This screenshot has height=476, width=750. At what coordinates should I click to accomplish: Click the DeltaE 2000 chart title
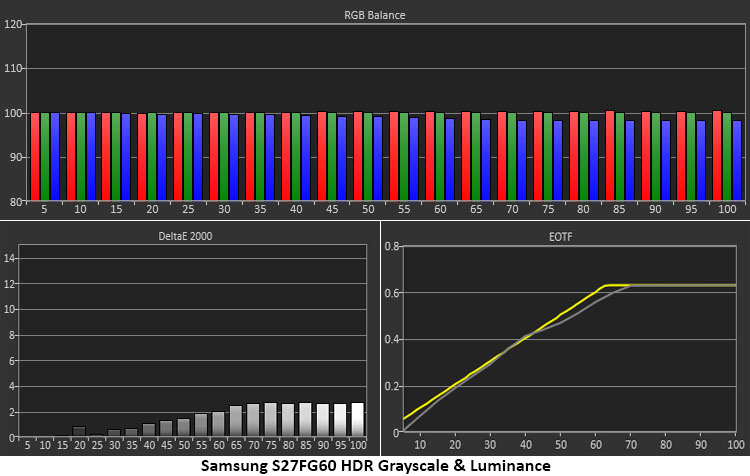(185, 236)
